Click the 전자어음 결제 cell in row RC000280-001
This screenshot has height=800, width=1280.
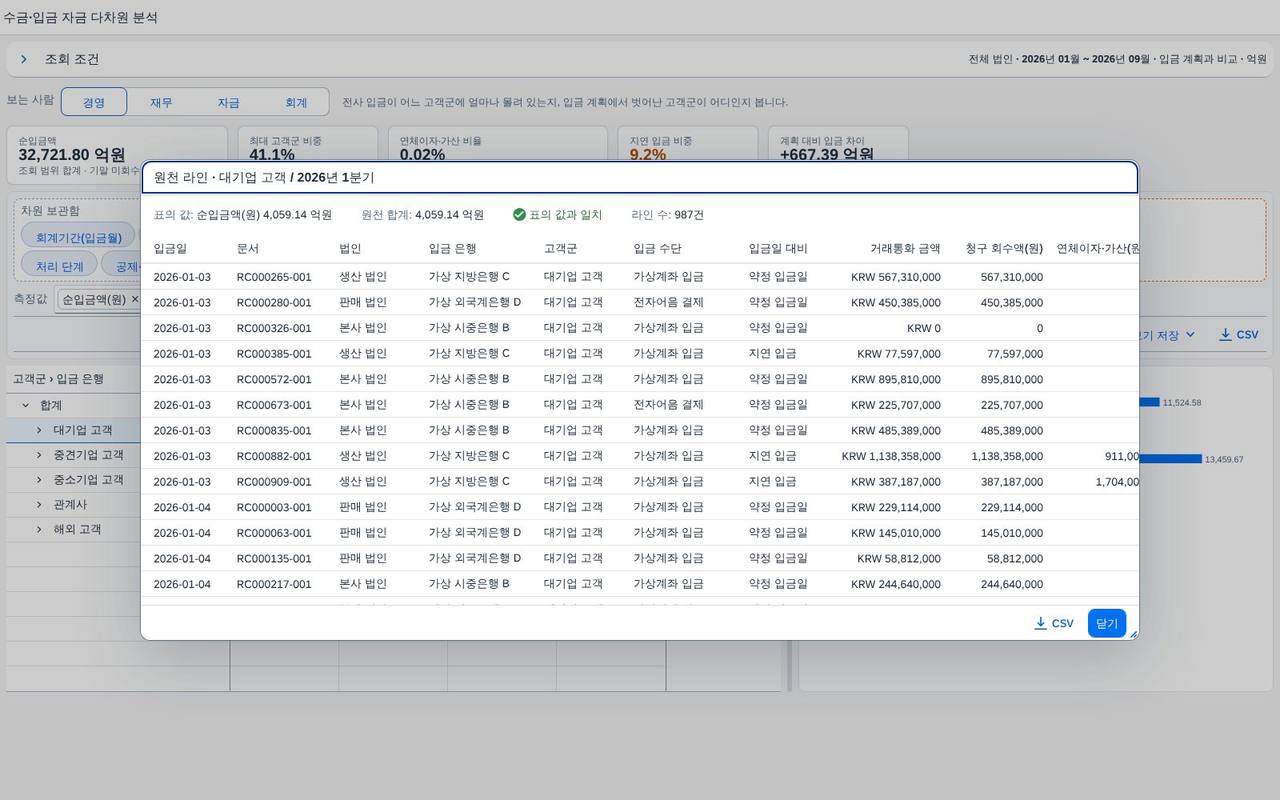[x=668, y=302]
